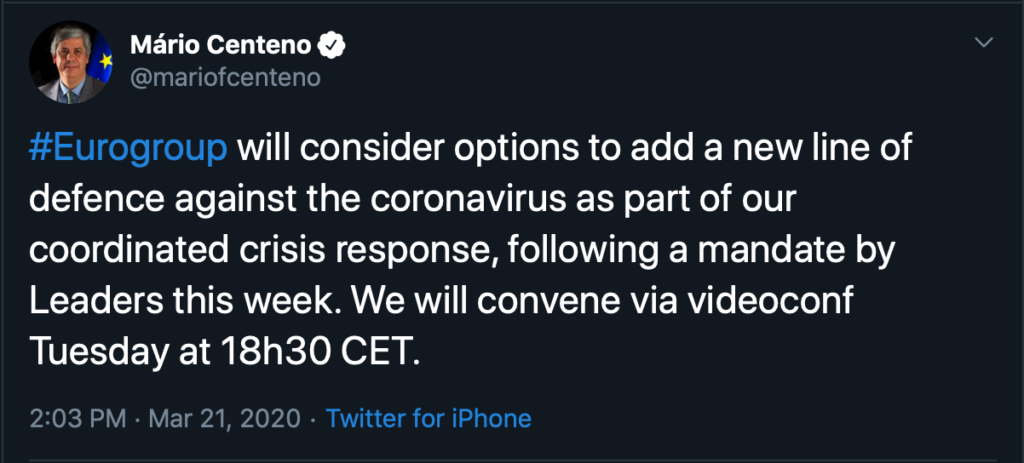Open the tweet options chevron menu
This screenshot has width=1024, height=463.
point(984,43)
